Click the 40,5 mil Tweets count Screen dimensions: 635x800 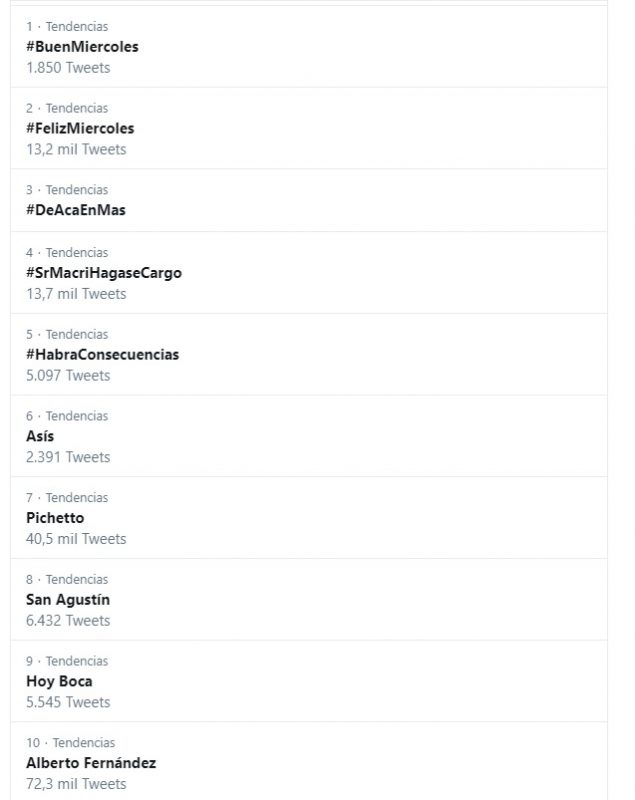(76, 539)
